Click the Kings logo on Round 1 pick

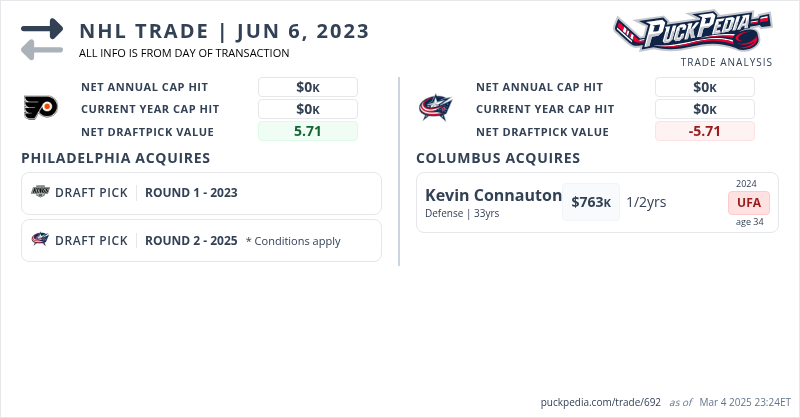[x=40, y=193]
